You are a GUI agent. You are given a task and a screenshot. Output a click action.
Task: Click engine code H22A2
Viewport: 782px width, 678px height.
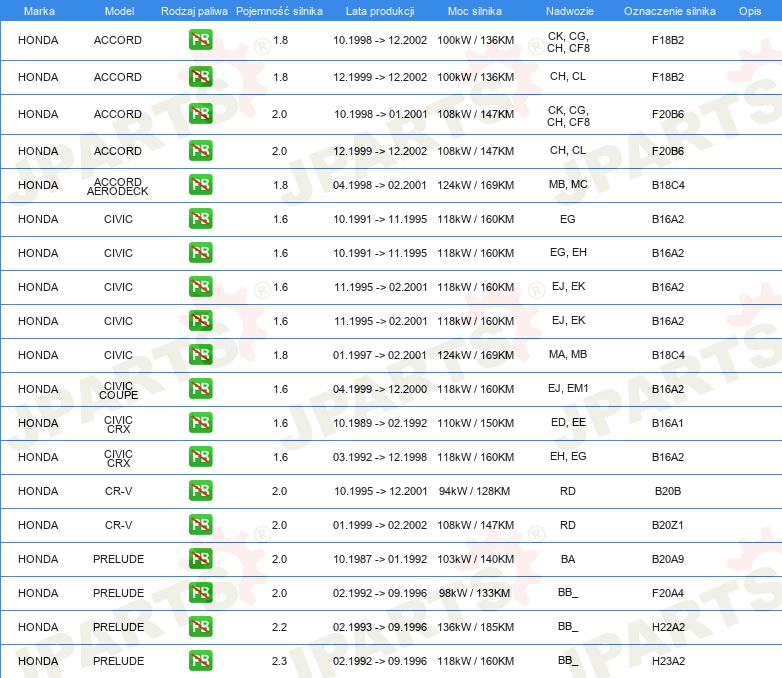click(x=668, y=627)
